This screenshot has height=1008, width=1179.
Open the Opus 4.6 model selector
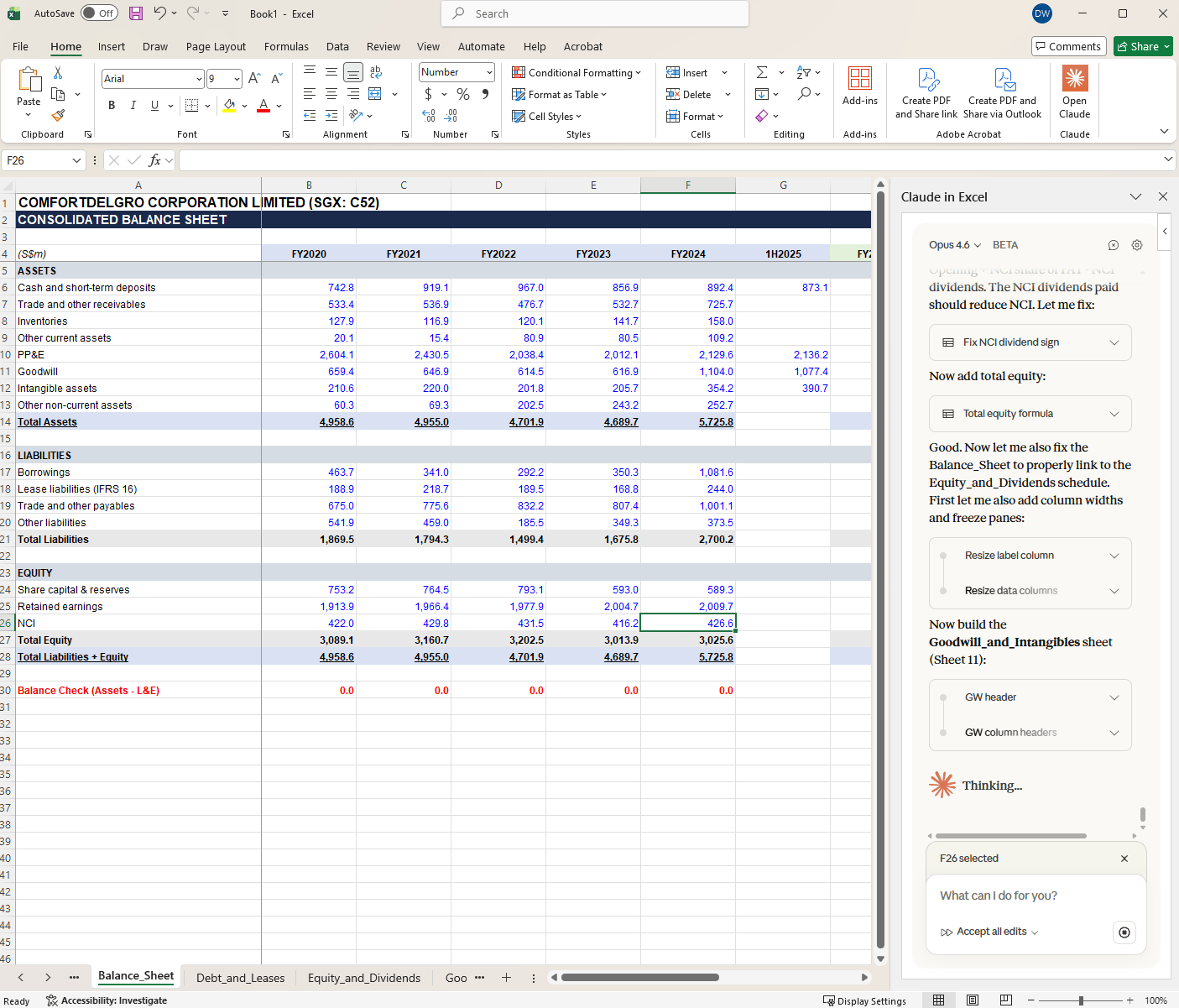pyautogui.click(x=954, y=245)
